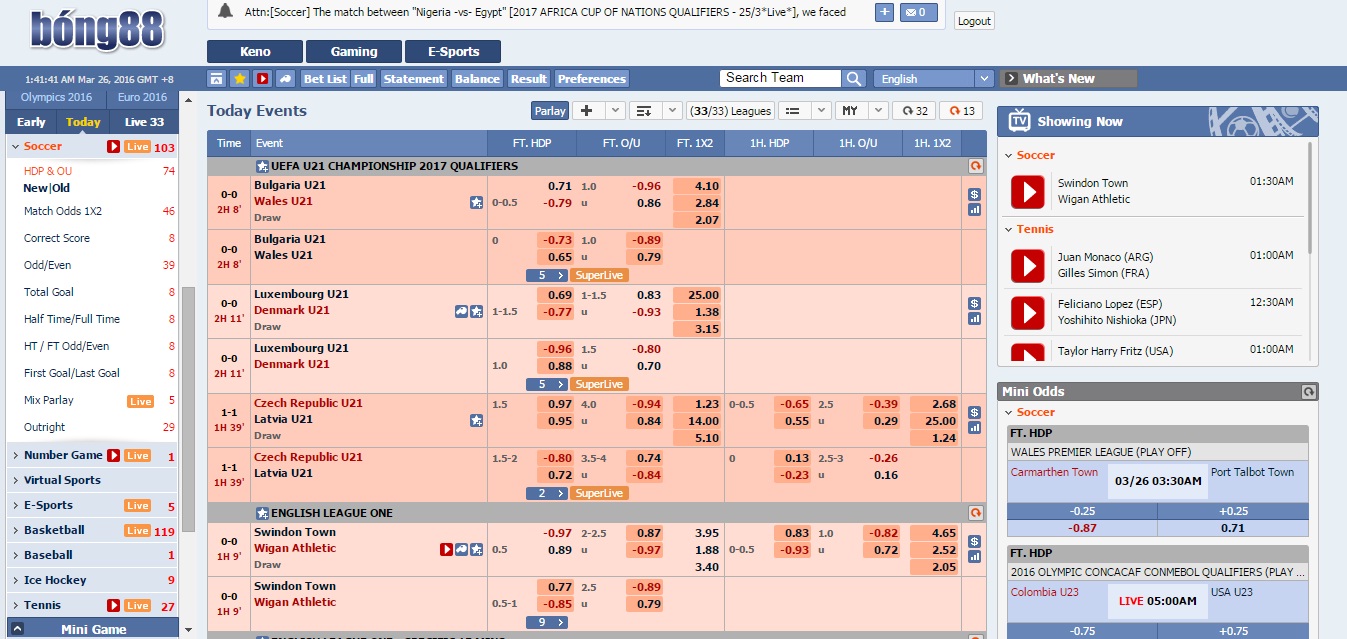Click the bell notification icon beside announcement
This screenshot has height=639, width=1347.
[x=225, y=12]
